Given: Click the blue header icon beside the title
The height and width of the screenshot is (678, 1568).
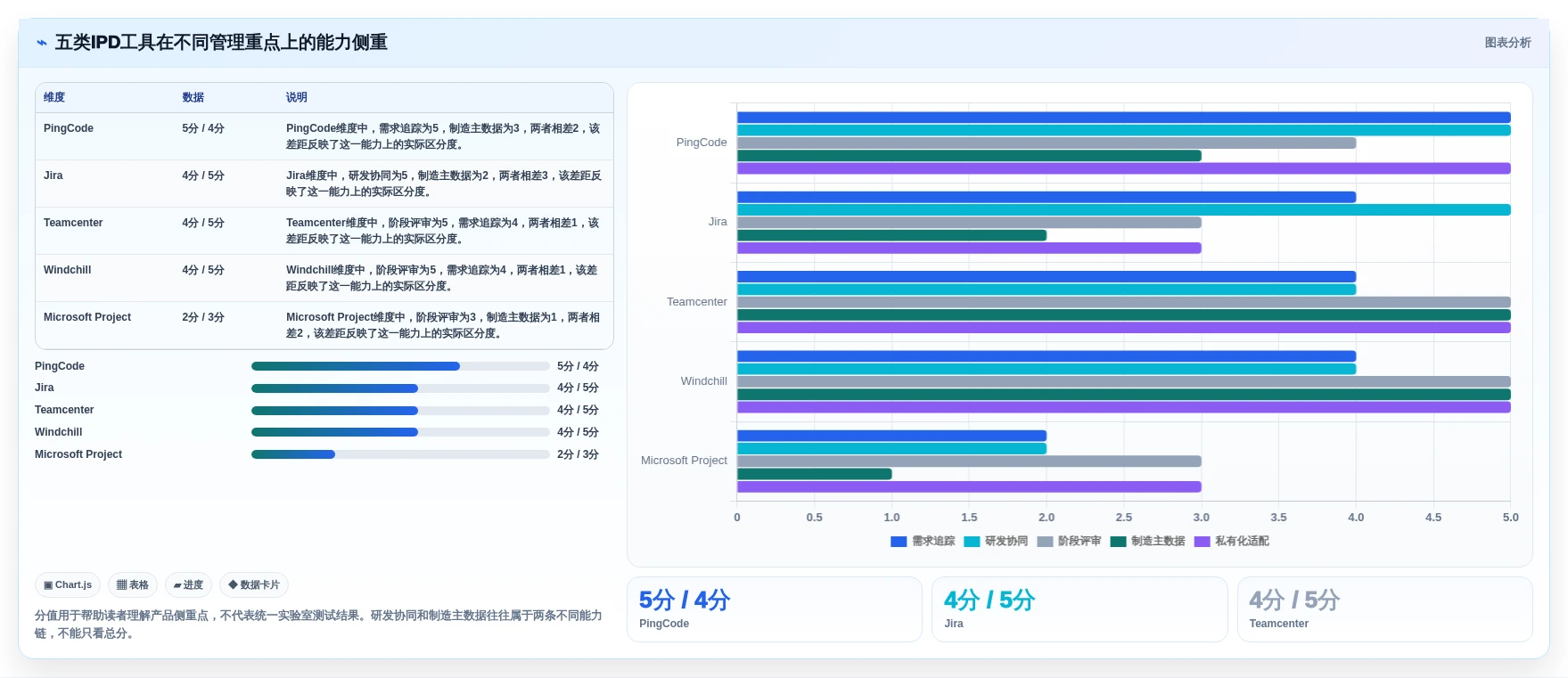Looking at the screenshot, I should pos(42,43).
